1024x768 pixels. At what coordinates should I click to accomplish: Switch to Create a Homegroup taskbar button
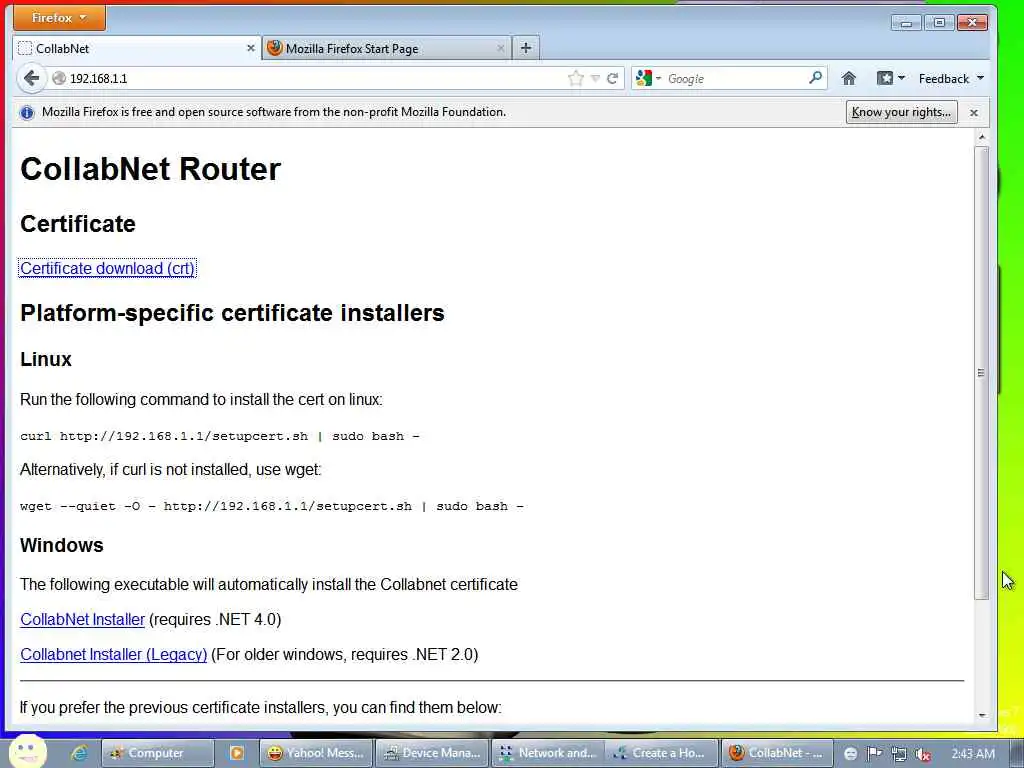661,753
